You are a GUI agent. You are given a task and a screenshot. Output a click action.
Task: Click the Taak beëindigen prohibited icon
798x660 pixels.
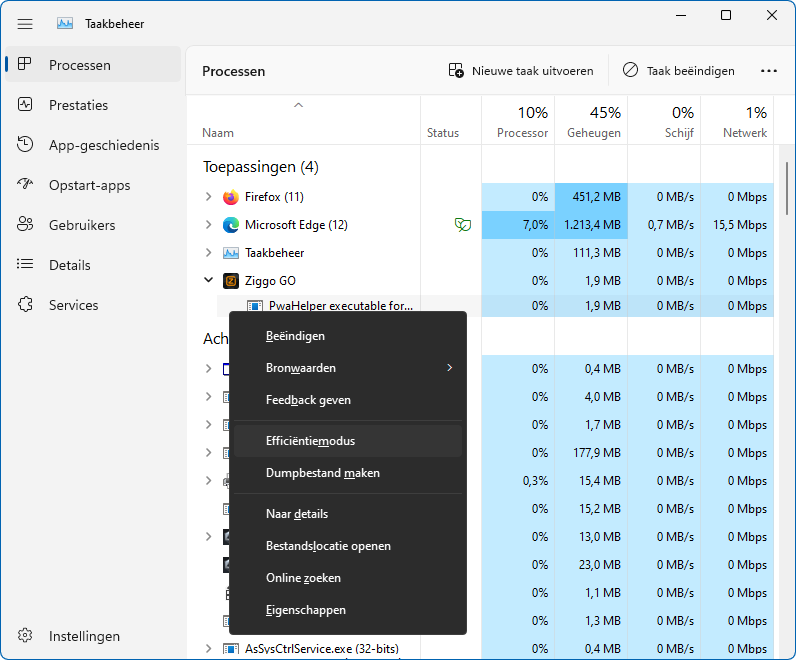(630, 70)
